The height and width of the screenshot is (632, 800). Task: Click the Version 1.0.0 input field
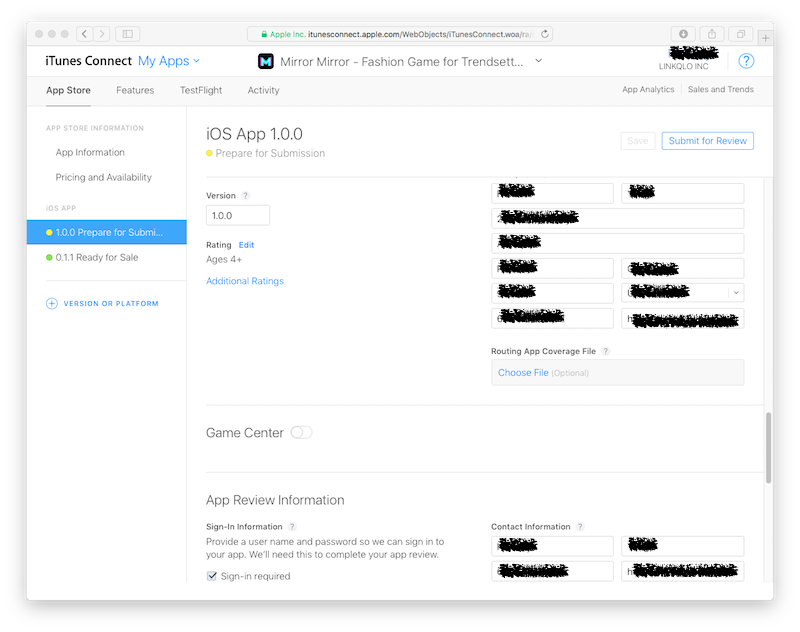pyautogui.click(x=238, y=215)
